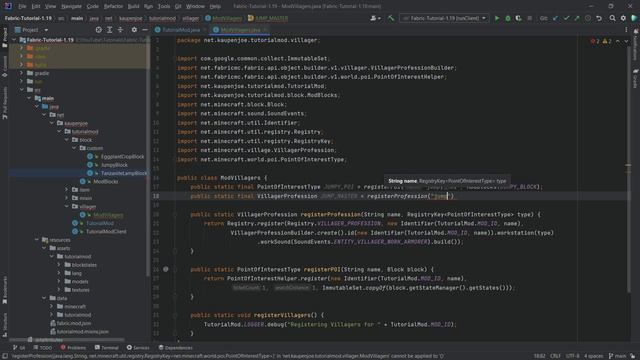The height and width of the screenshot is (360, 640).
Task: Start debugging with the green bug icon
Action: pyautogui.click(x=507, y=18)
